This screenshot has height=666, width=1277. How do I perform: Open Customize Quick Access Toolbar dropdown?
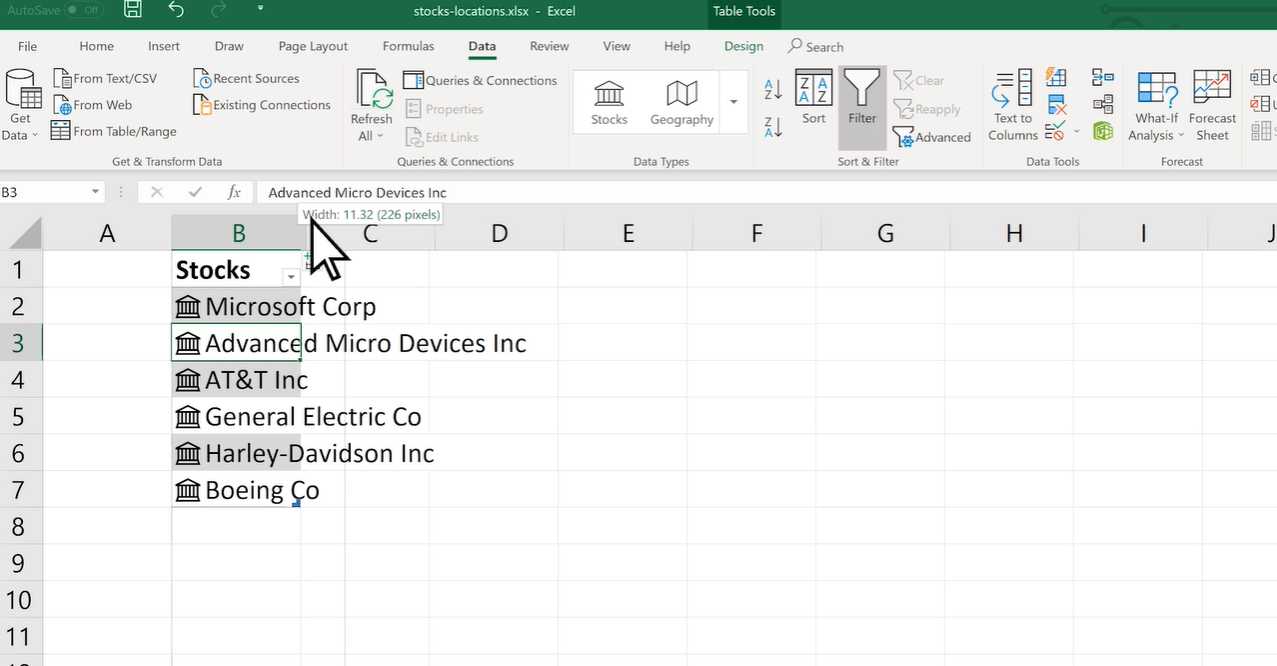[x=260, y=9]
